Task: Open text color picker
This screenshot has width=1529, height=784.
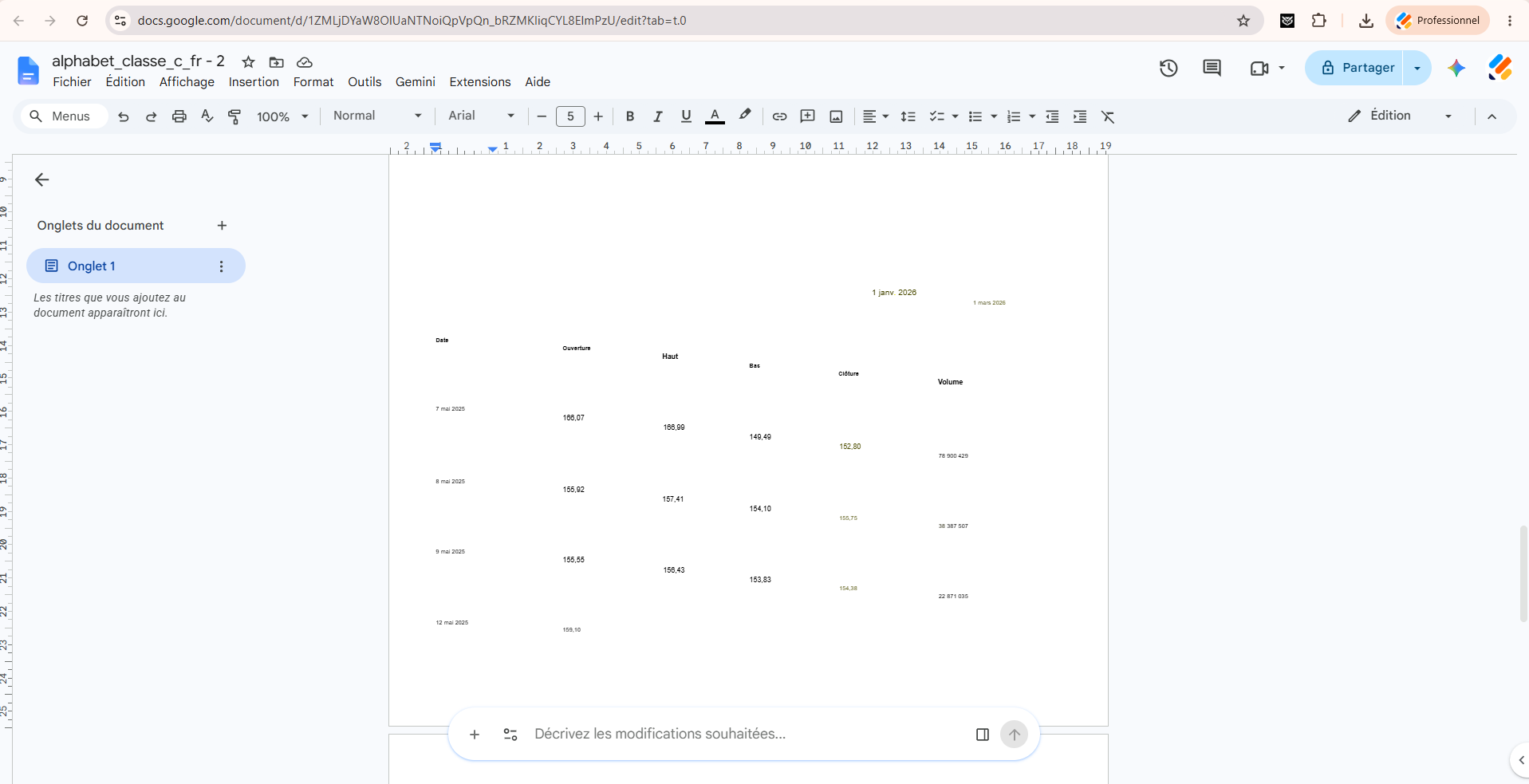Action: [715, 116]
